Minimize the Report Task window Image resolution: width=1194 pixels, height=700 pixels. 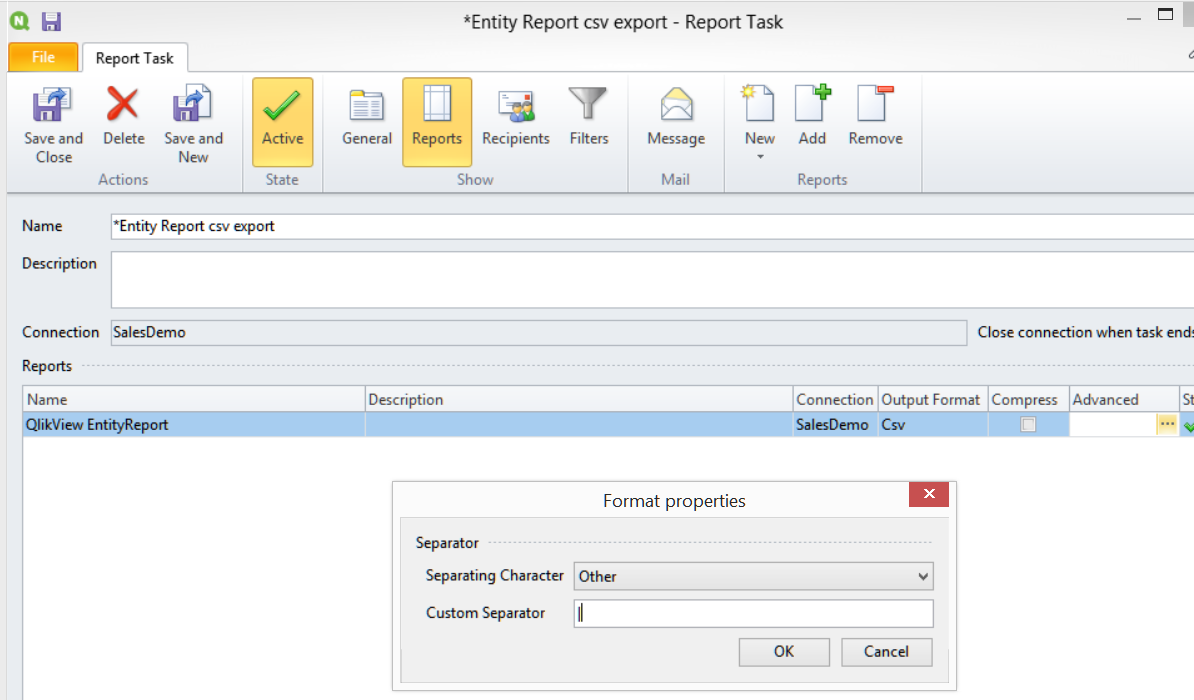pyautogui.click(x=1133, y=17)
